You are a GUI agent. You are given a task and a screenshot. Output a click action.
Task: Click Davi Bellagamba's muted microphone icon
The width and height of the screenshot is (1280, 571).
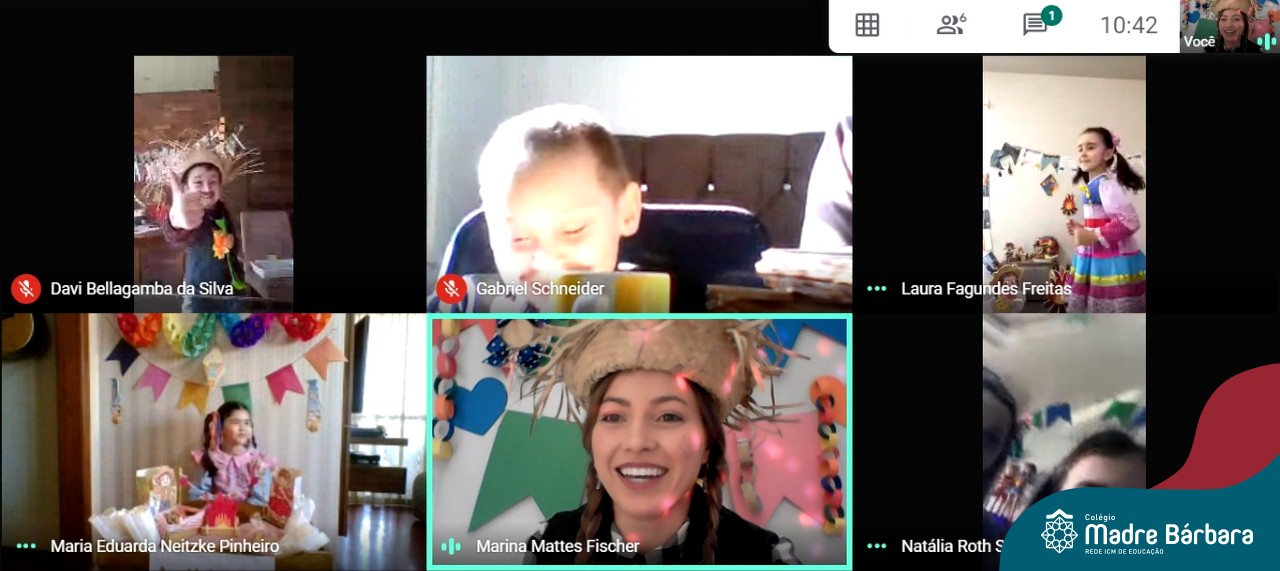26,289
